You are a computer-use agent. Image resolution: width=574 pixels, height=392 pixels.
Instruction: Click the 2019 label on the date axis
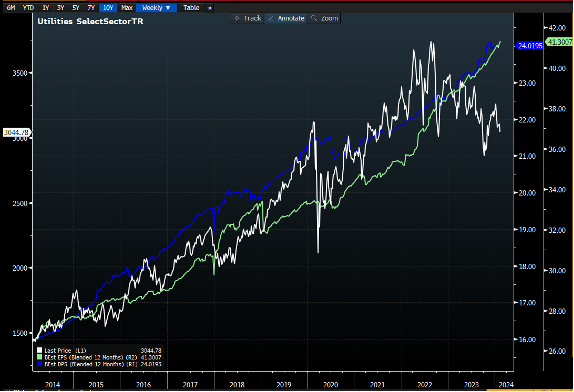[284, 385]
